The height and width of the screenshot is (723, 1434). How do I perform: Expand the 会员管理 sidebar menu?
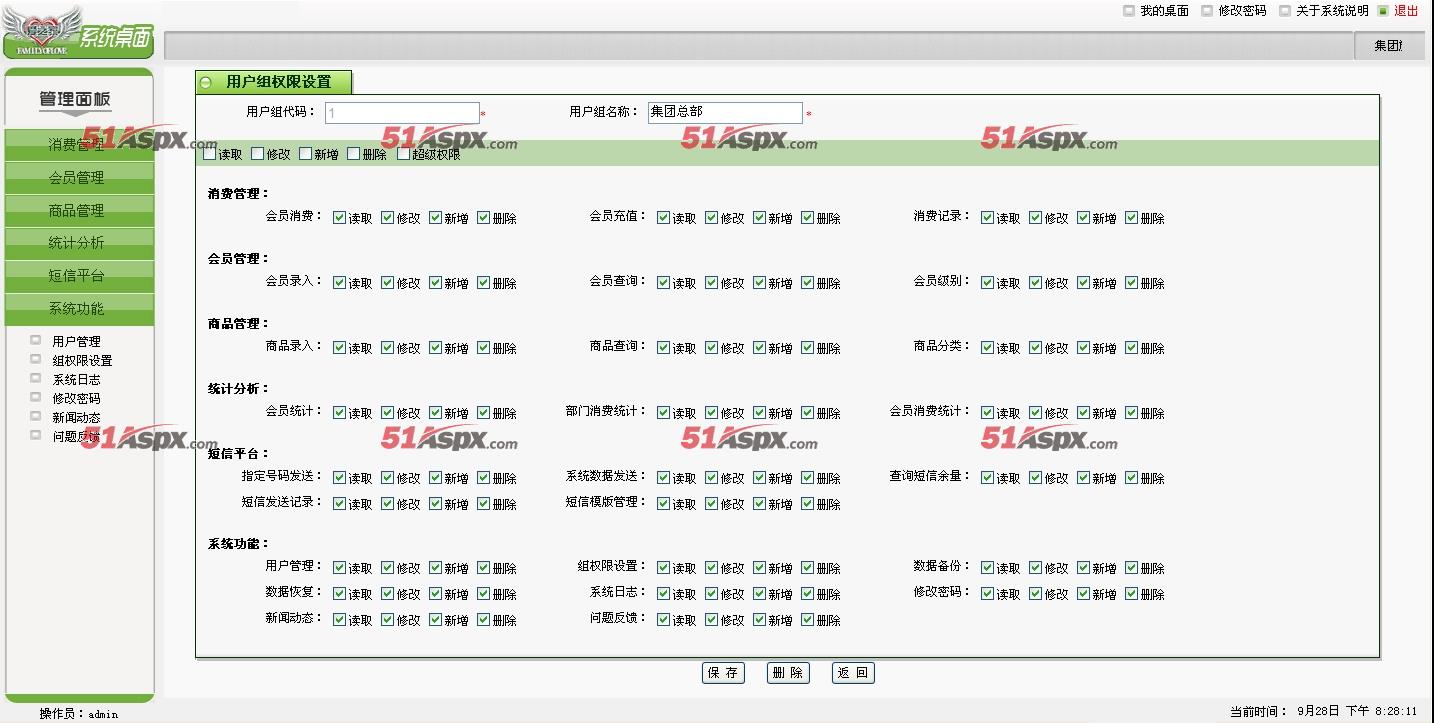pos(79,178)
